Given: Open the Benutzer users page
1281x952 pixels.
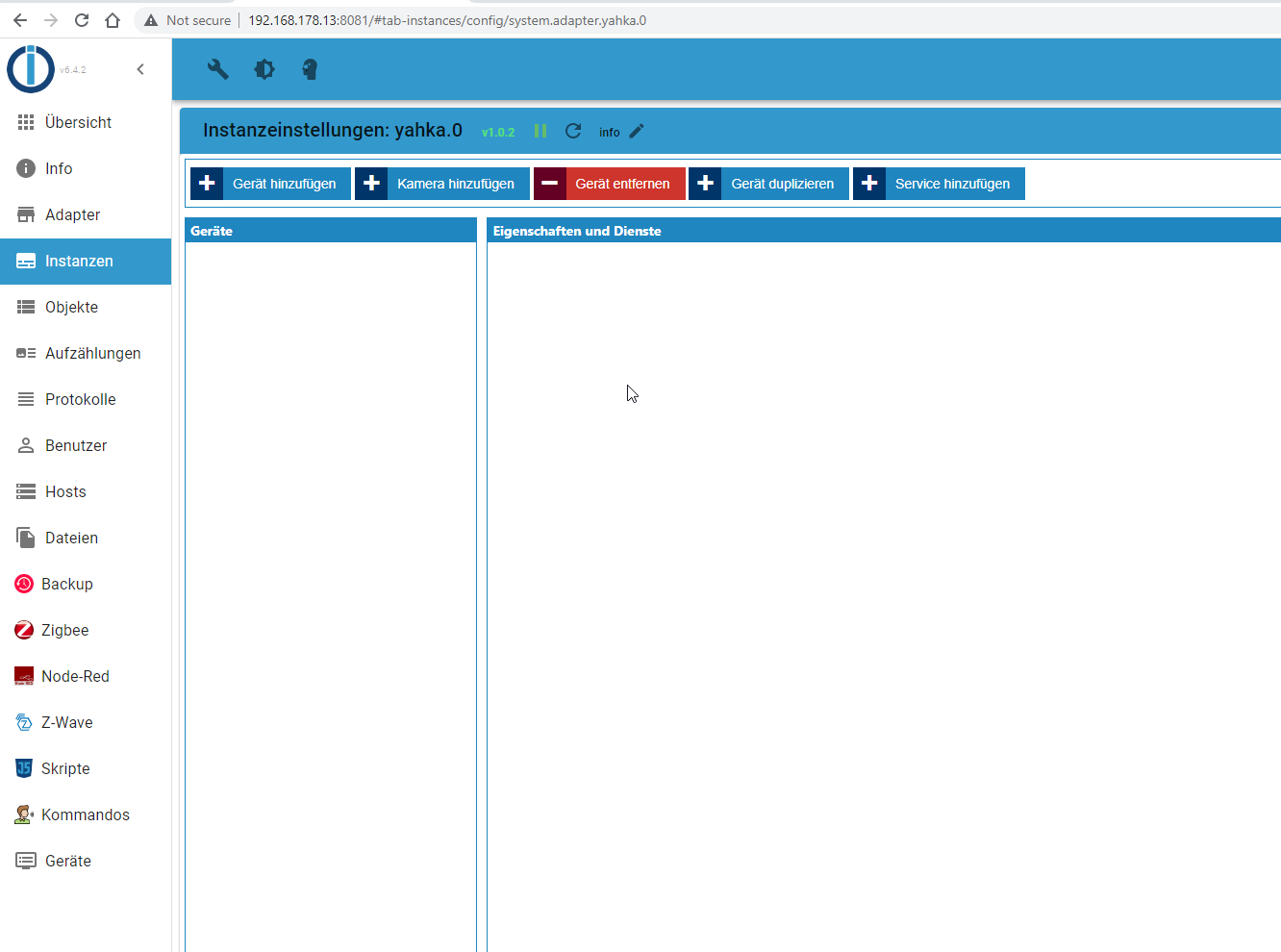Looking at the screenshot, I should tap(86, 445).
